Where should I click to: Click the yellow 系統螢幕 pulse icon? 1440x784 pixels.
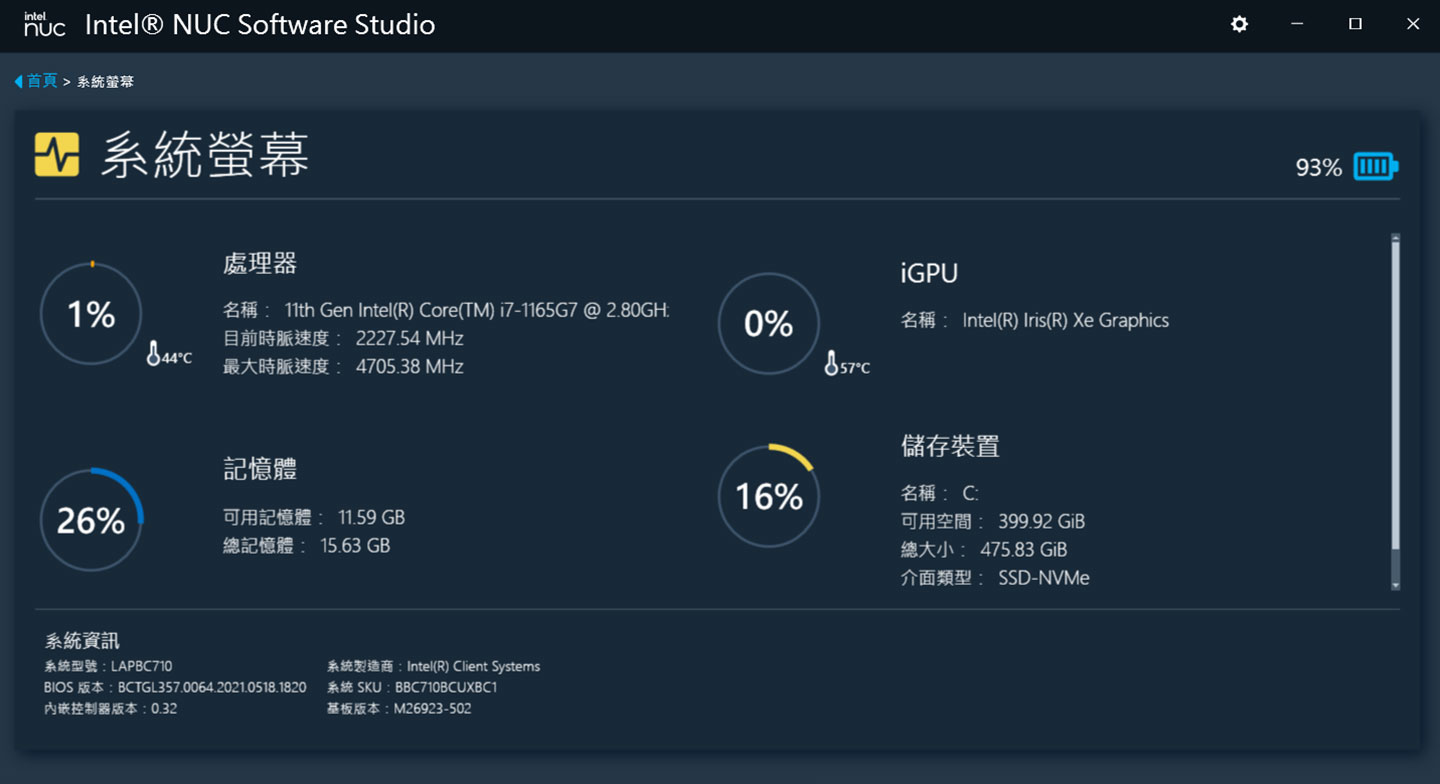click(x=57, y=155)
